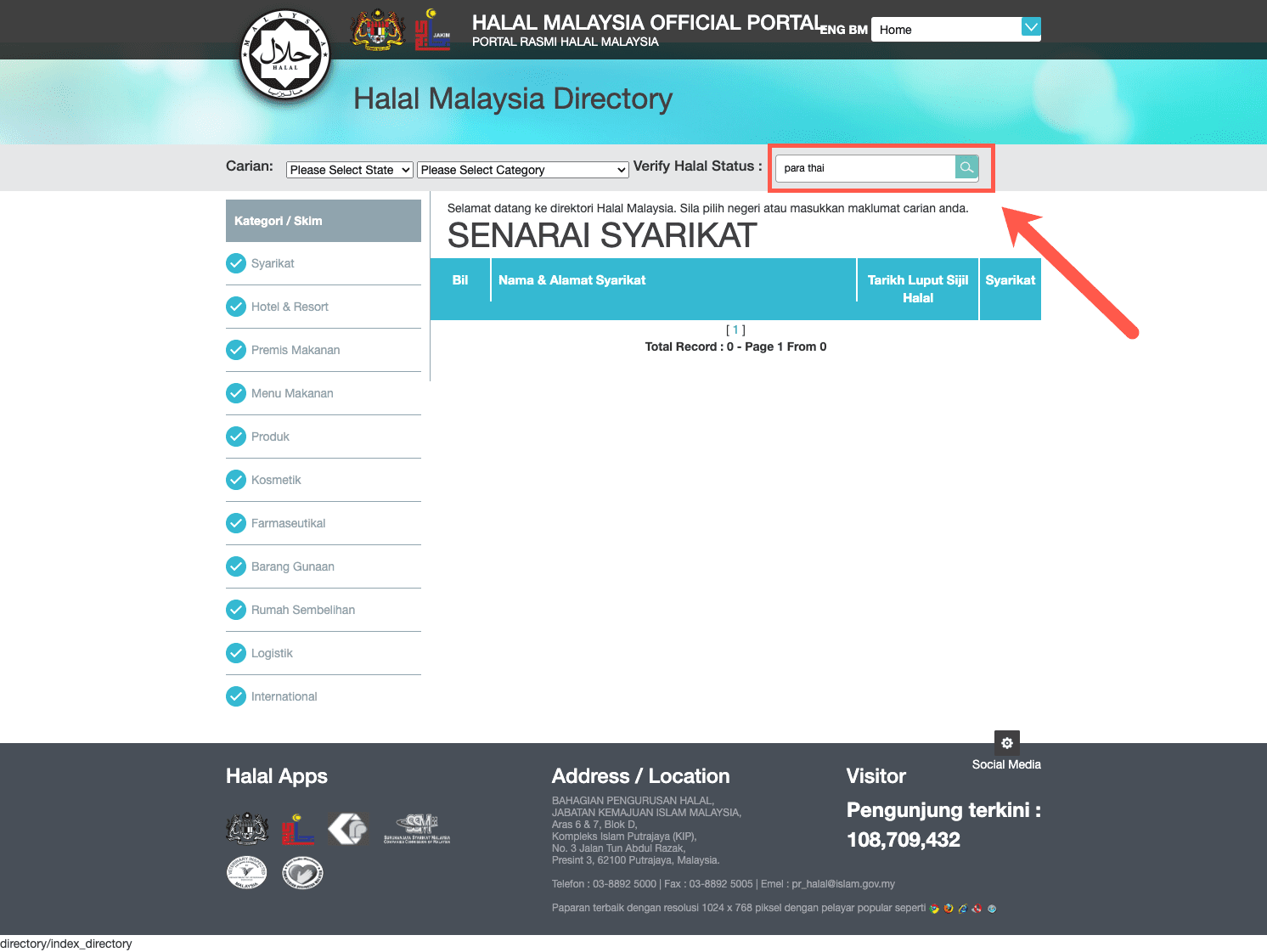Click the JAKIM logo in header
1267x952 pixels.
pyautogui.click(x=432, y=30)
